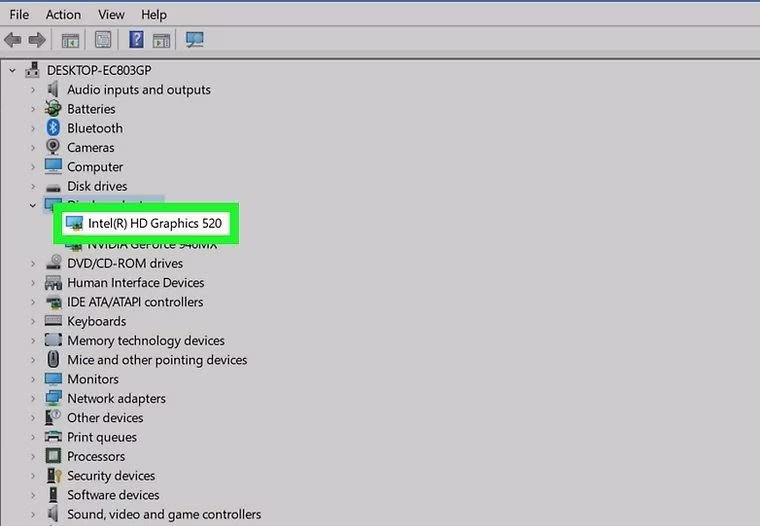Viewport: 760px width, 526px height.
Task: Click the Properties toolbar icon
Action: pyautogui.click(x=103, y=40)
